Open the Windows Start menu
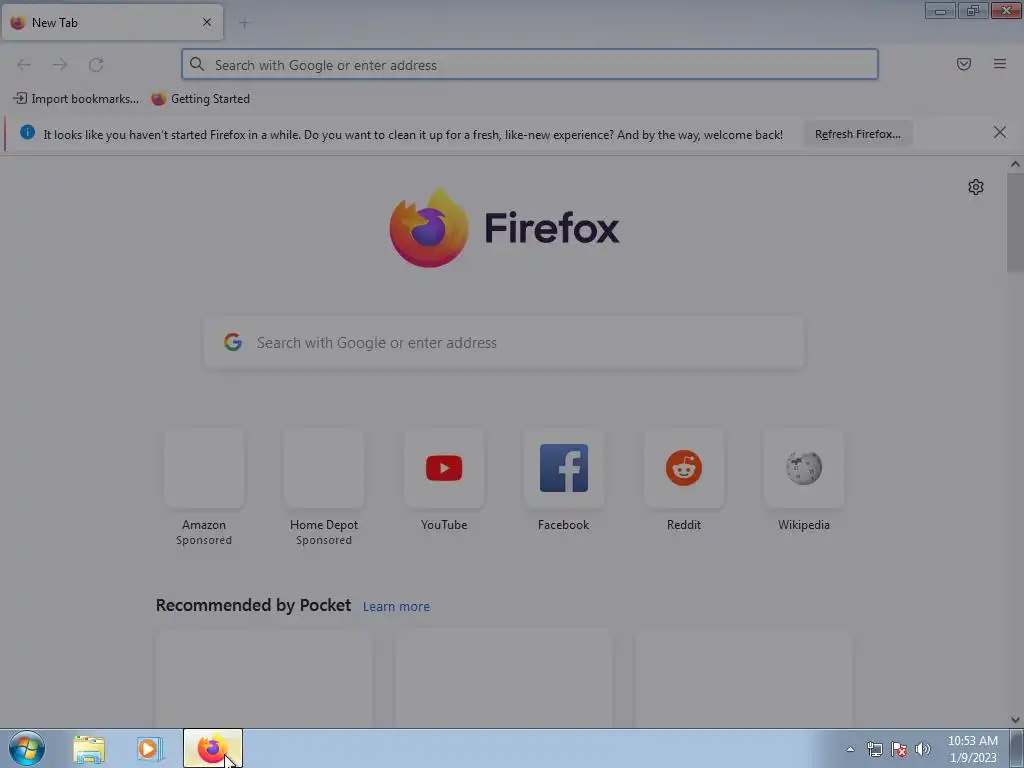The width and height of the screenshot is (1024, 768). [27, 748]
